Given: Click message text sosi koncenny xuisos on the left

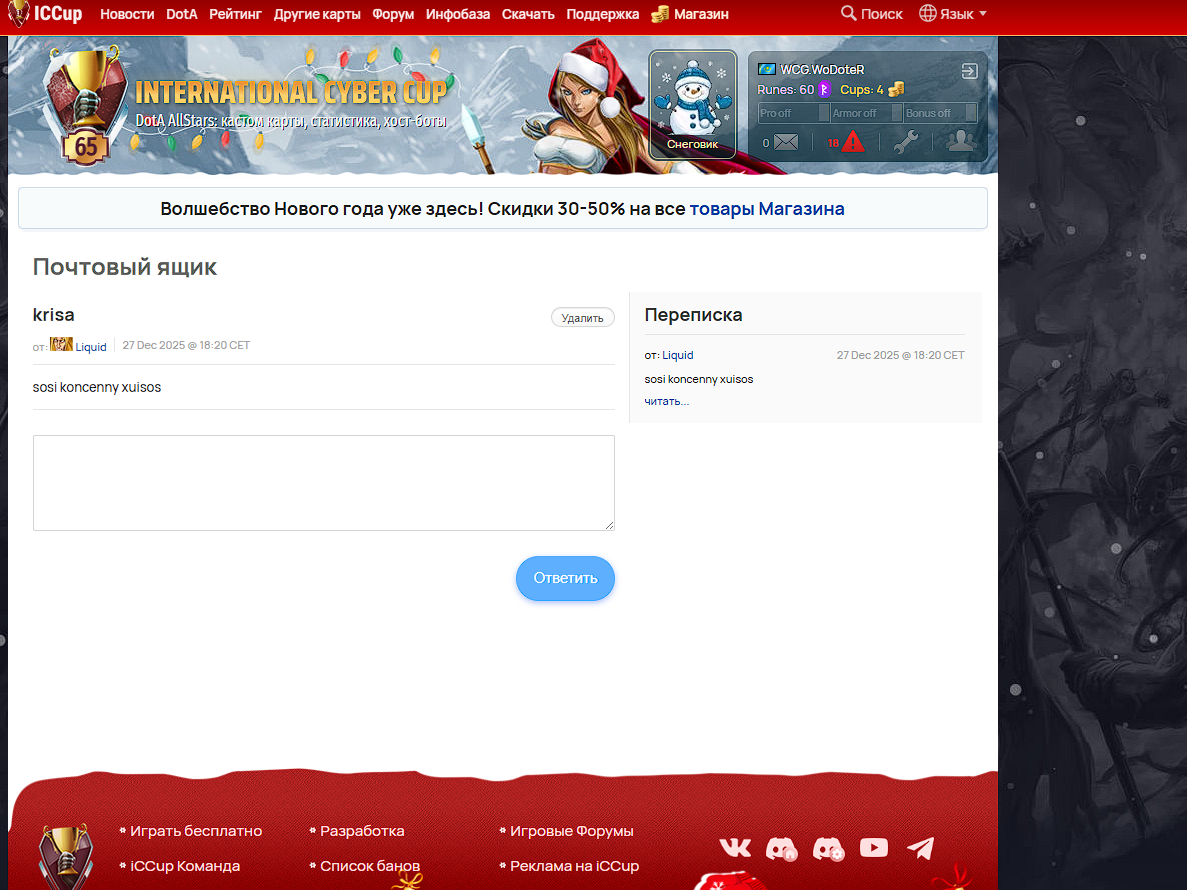Looking at the screenshot, I should point(97,387).
